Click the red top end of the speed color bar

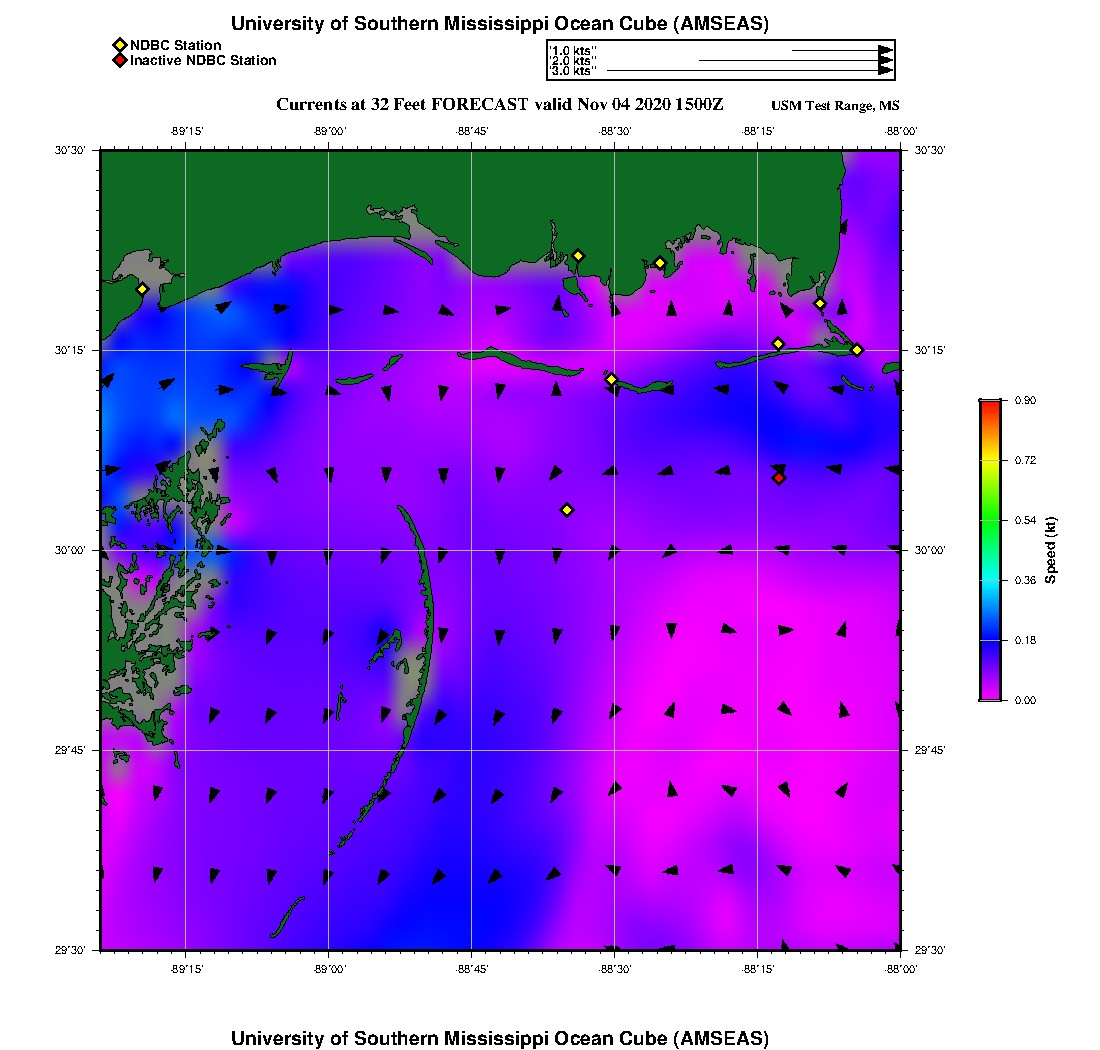pos(989,404)
